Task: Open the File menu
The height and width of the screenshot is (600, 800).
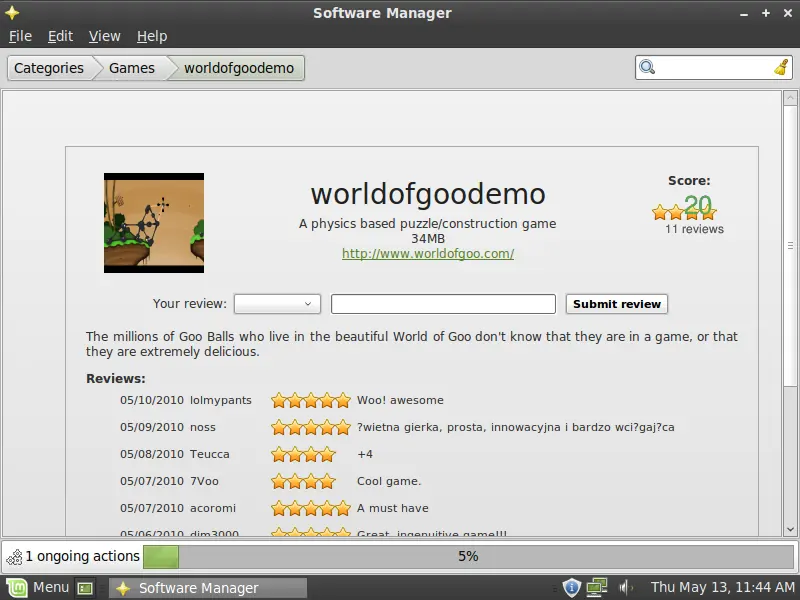Action: tap(20, 36)
